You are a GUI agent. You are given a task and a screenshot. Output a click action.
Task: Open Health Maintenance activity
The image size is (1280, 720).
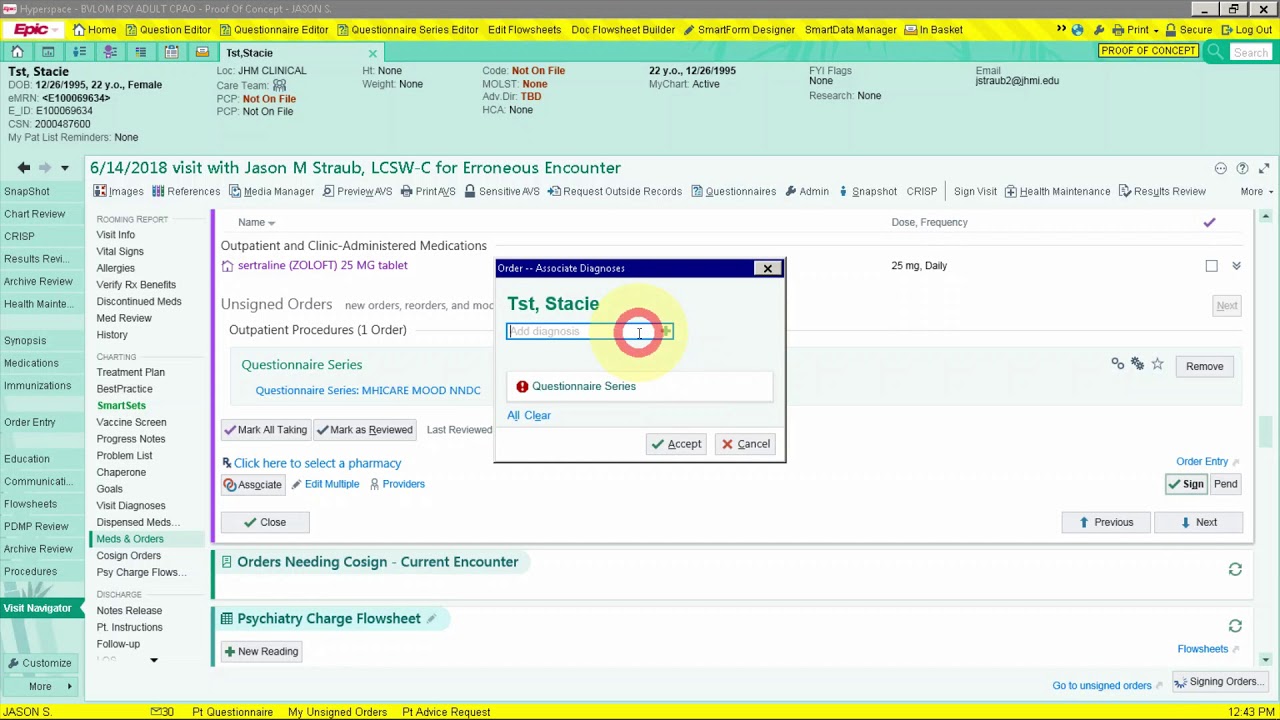click(1057, 191)
